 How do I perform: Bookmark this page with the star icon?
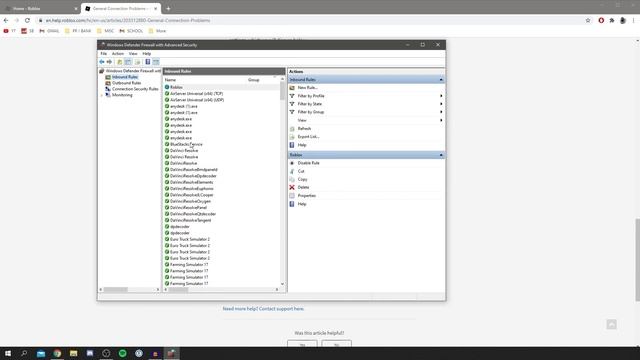[588, 20]
